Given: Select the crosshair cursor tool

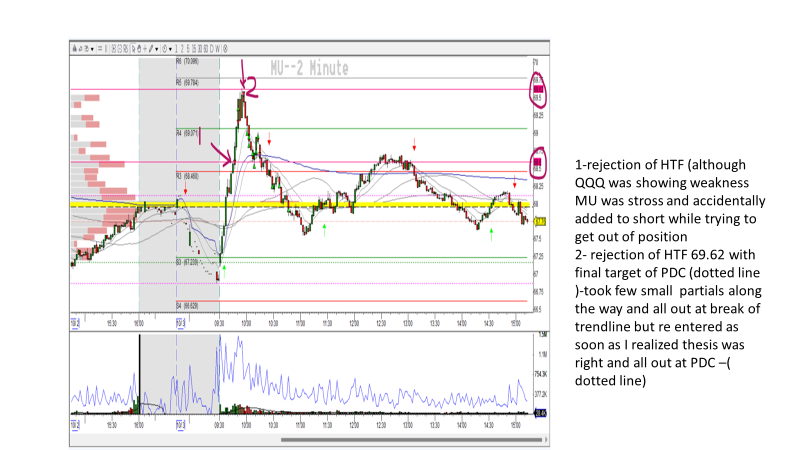Looking at the screenshot, I should [x=145, y=49].
